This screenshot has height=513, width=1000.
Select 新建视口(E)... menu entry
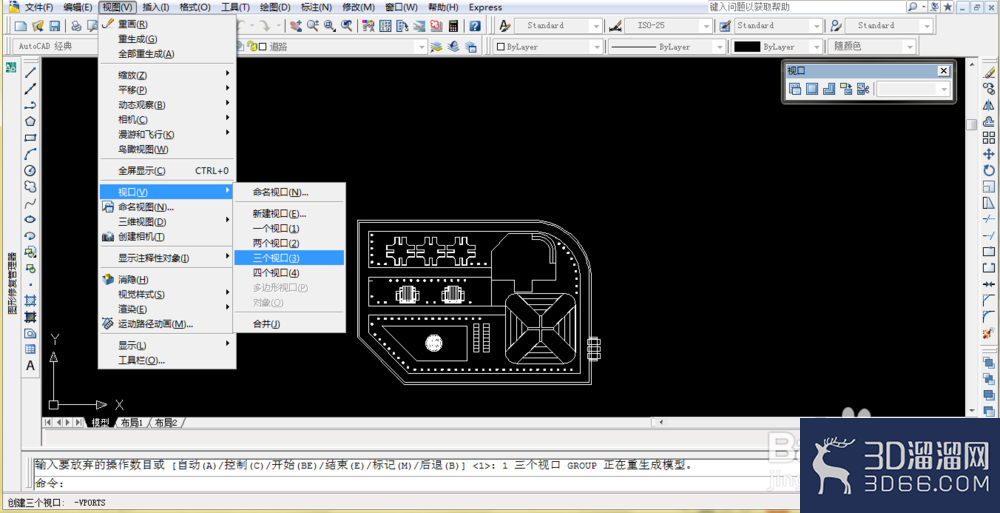pos(290,214)
